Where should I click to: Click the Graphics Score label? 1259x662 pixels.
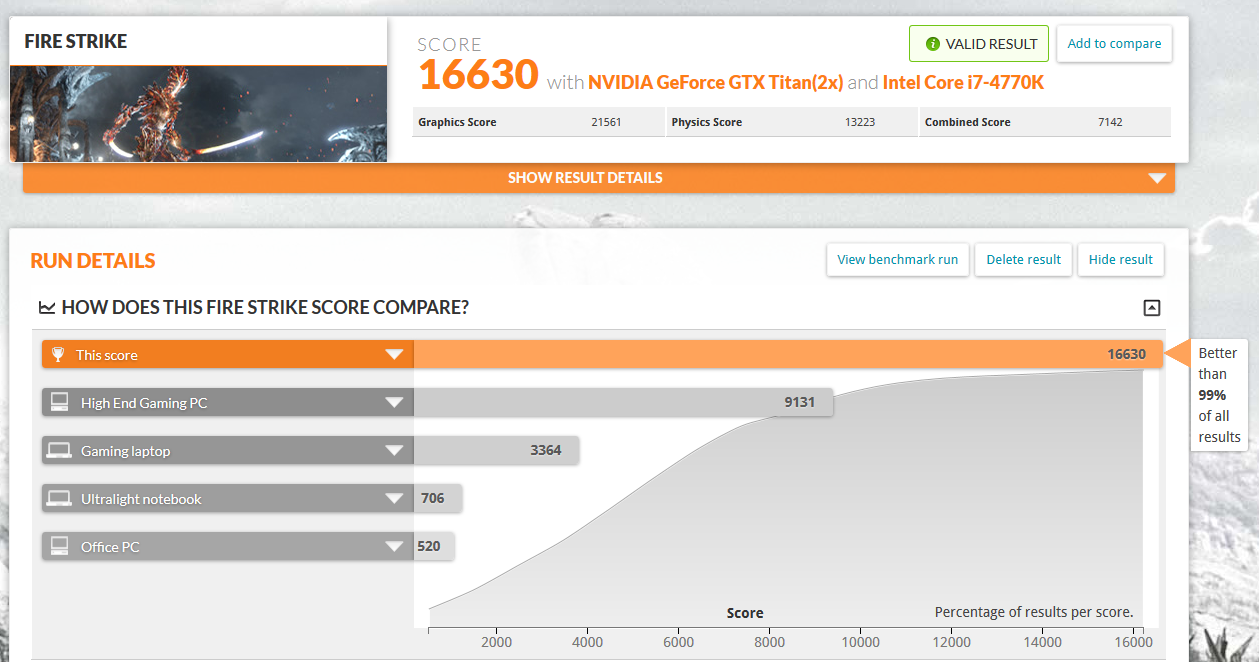(457, 122)
